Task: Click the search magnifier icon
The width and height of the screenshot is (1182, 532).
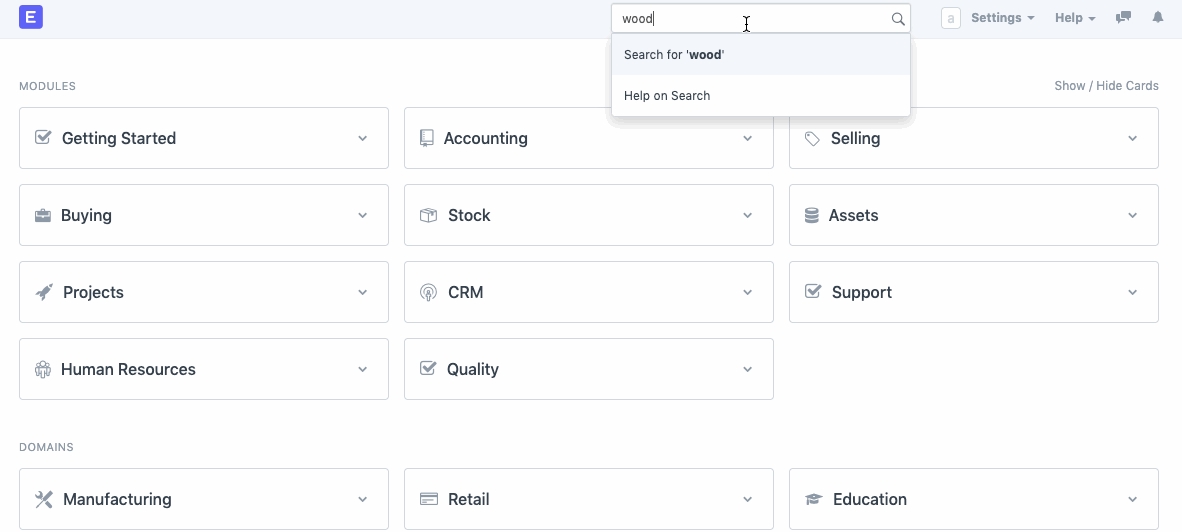Action: click(x=898, y=19)
